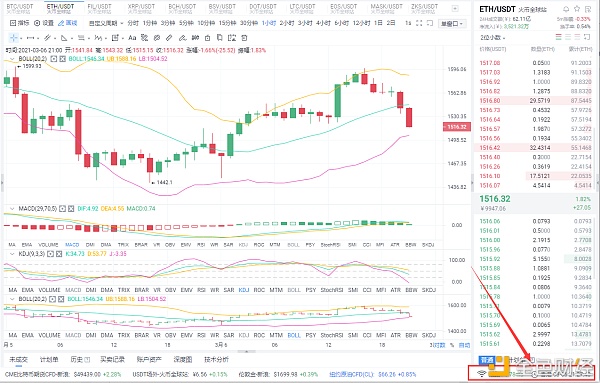Open the 技术分析 technical analysis tab
The height and width of the screenshot is (383, 600).
(216, 359)
